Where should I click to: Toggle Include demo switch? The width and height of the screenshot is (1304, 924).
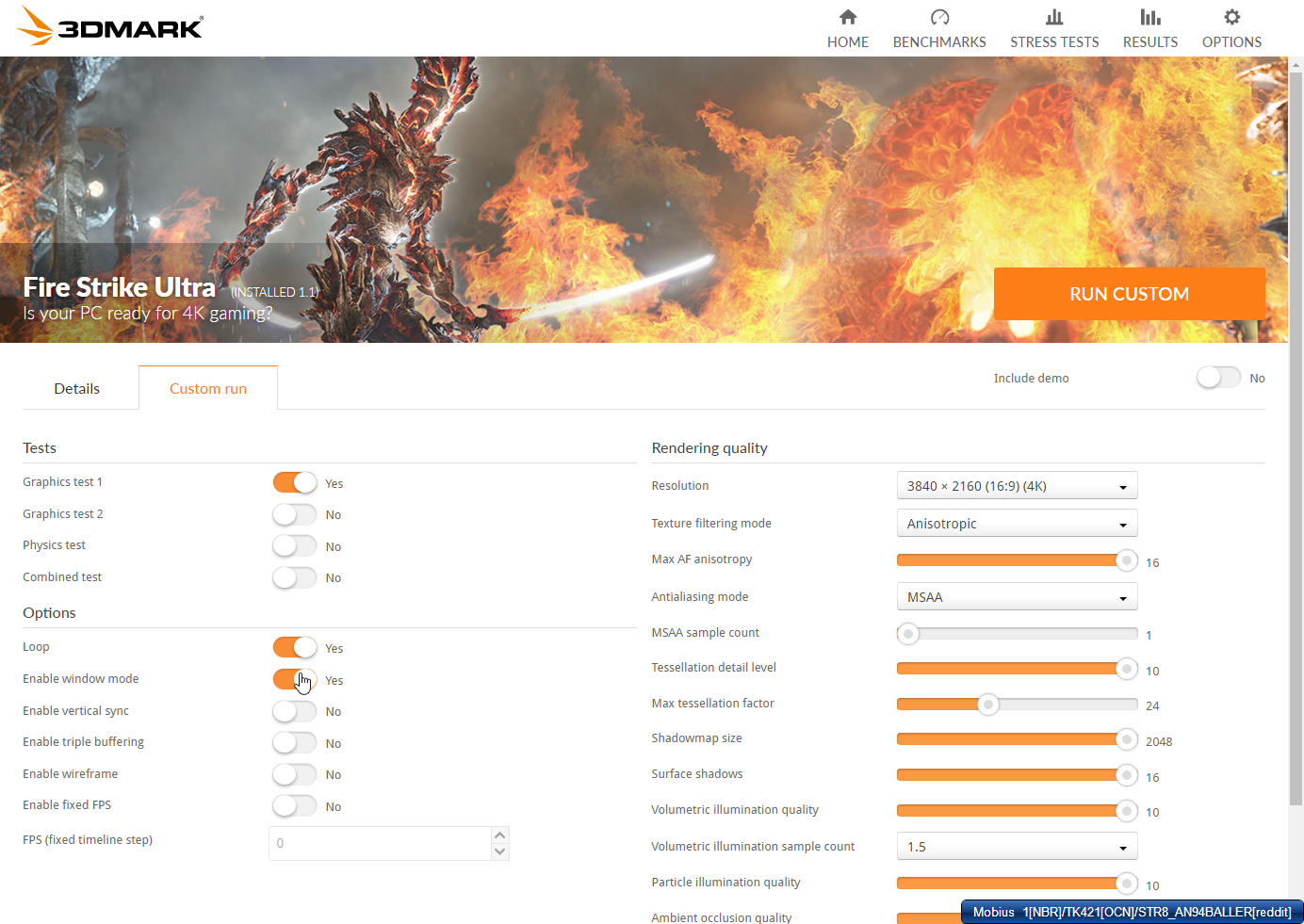1218,377
